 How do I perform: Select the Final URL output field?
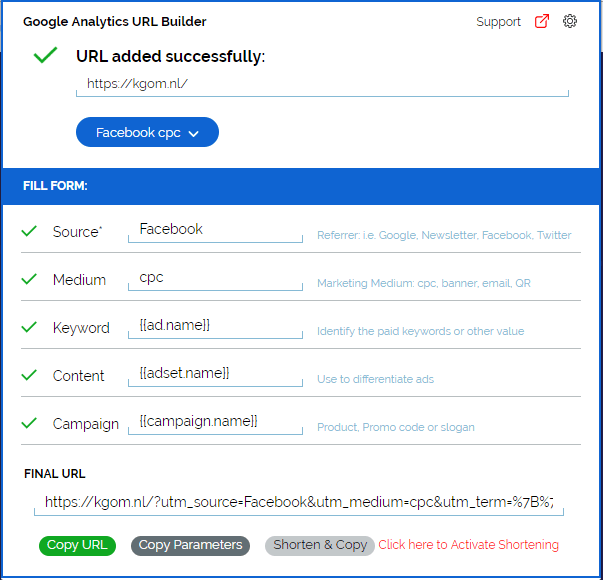(298, 502)
